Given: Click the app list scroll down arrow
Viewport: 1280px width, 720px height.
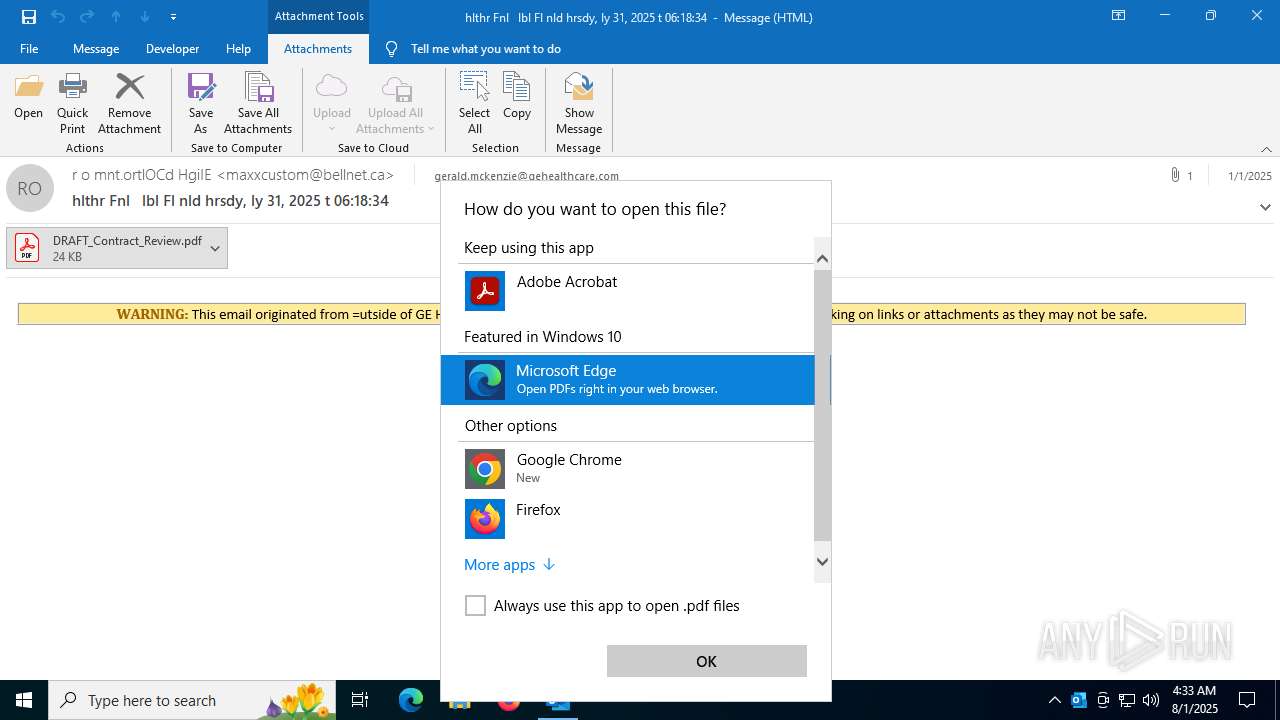Looking at the screenshot, I should click(822, 562).
